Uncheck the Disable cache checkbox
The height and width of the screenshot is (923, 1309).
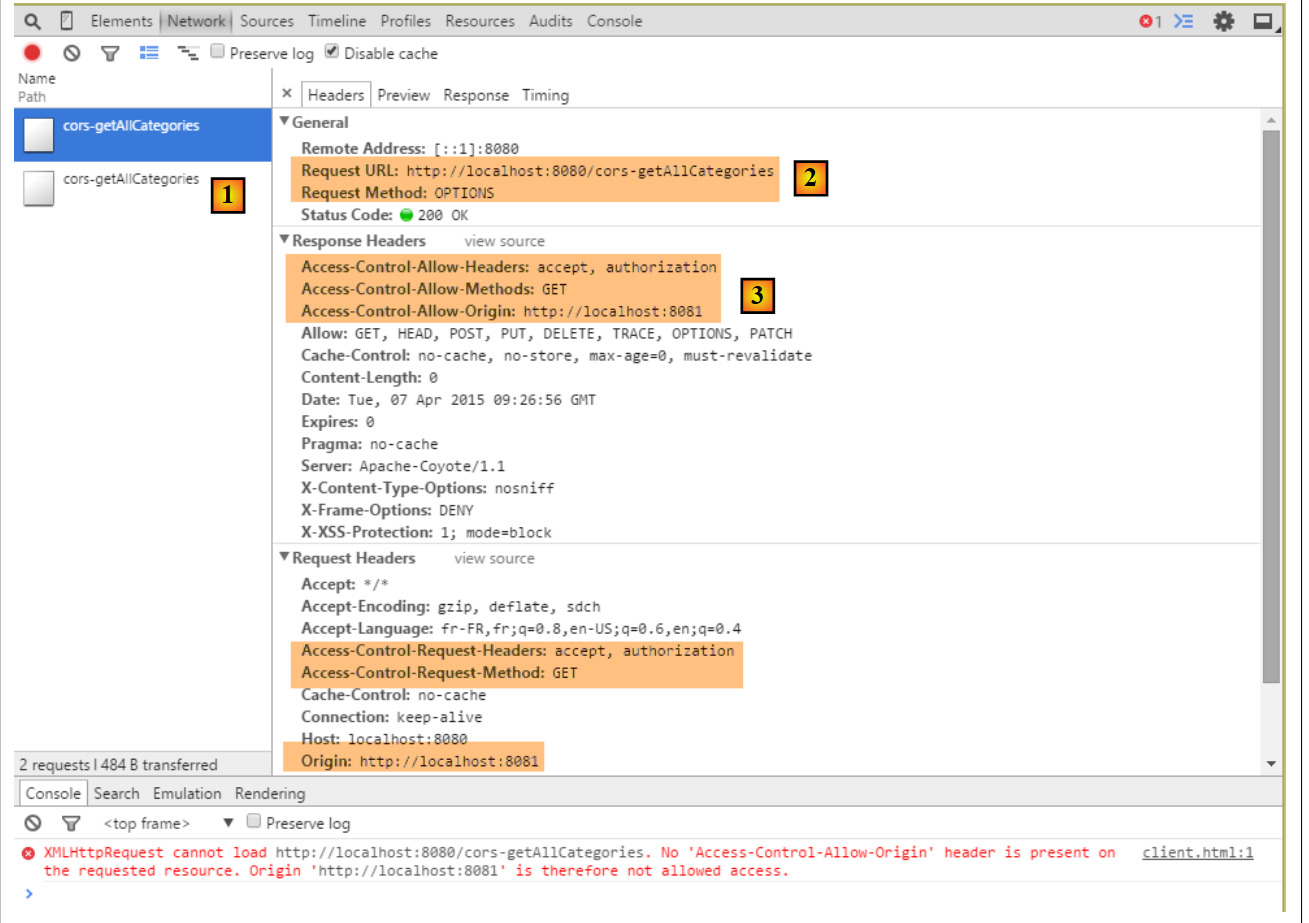click(332, 52)
